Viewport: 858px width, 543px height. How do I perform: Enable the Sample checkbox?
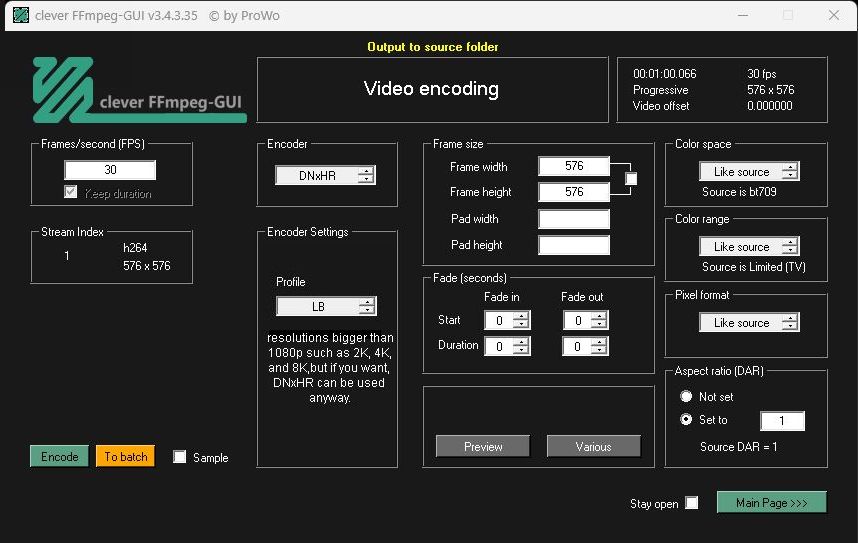click(x=179, y=457)
